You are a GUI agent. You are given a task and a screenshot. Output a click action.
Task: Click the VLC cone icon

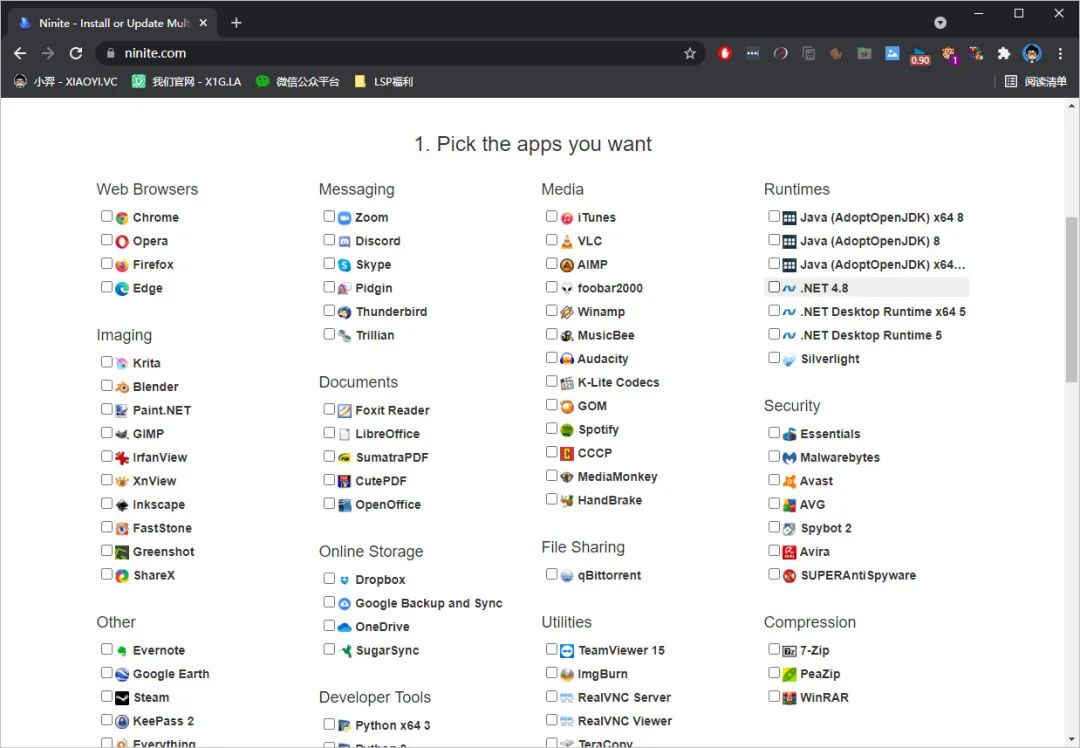coord(567,241)
